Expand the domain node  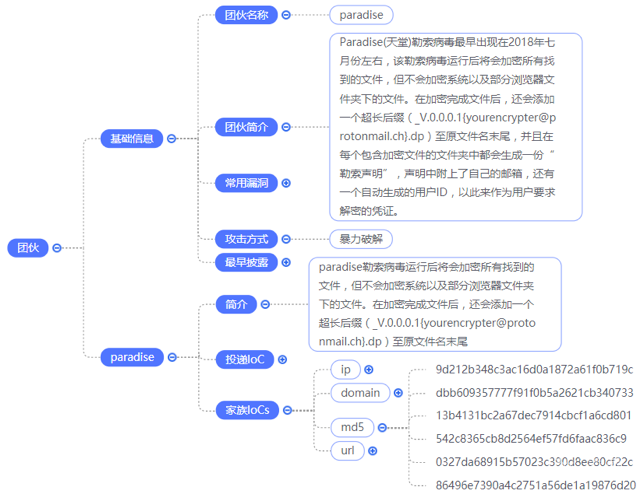[x=398, y=393]
